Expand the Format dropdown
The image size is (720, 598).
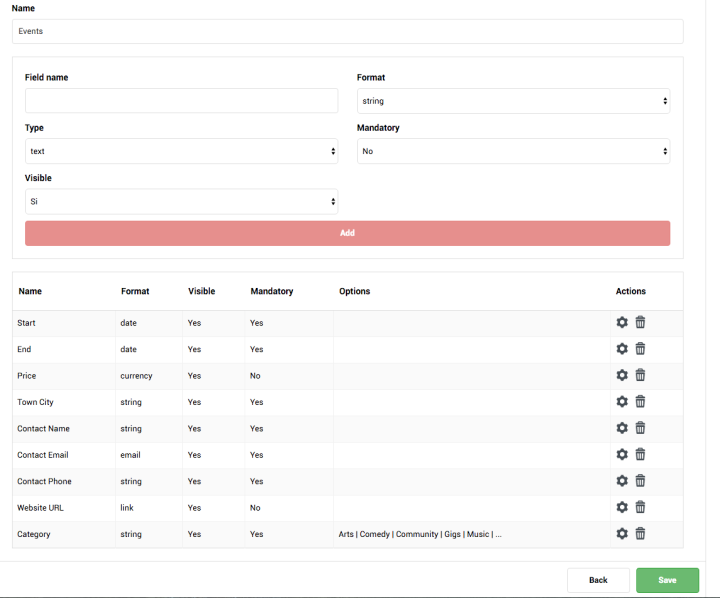(513, 101)
